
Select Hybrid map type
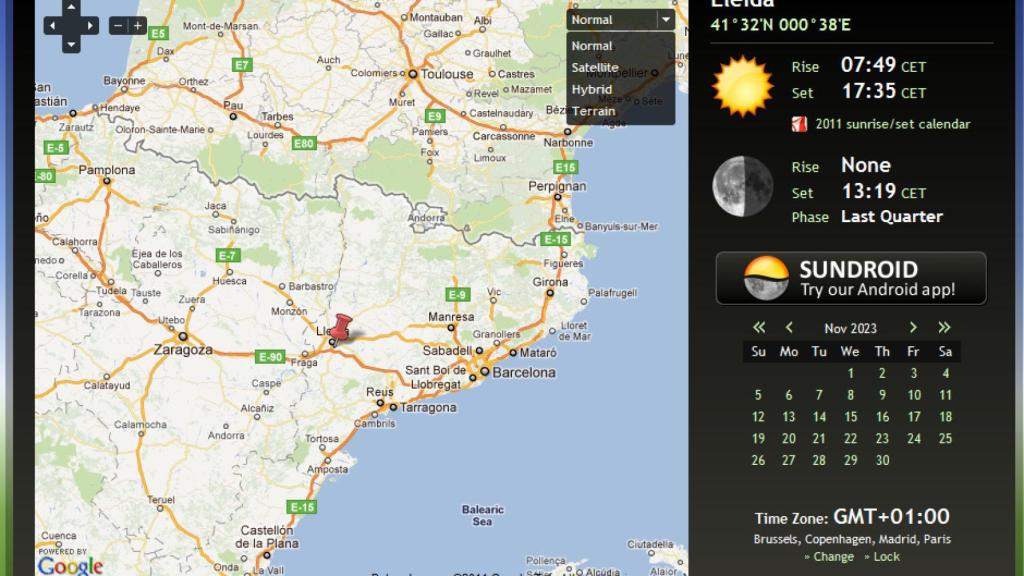[591, 90]
